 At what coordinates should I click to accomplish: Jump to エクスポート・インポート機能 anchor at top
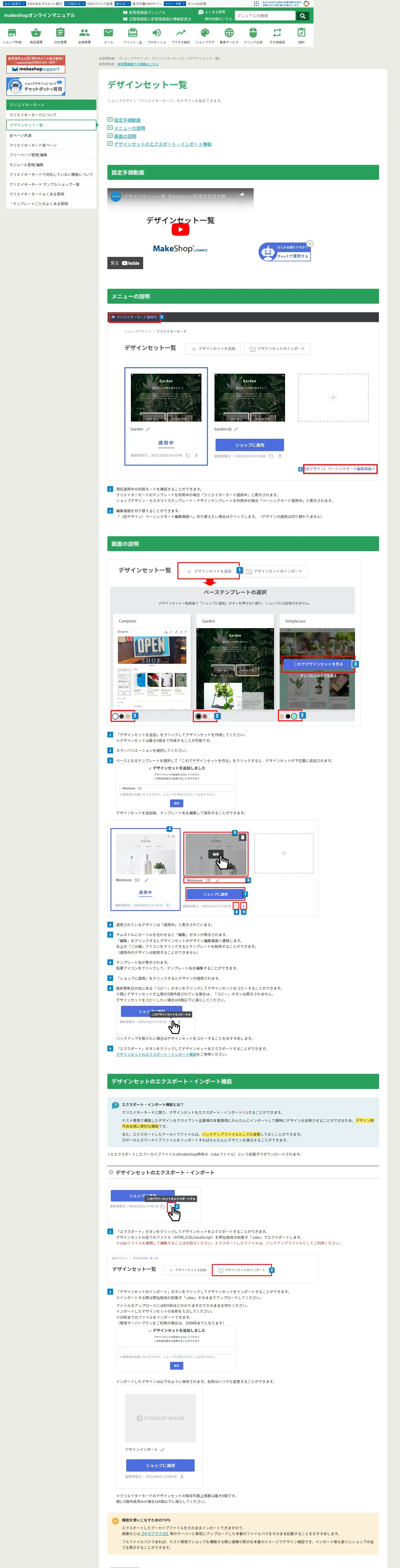coord(163,144)
